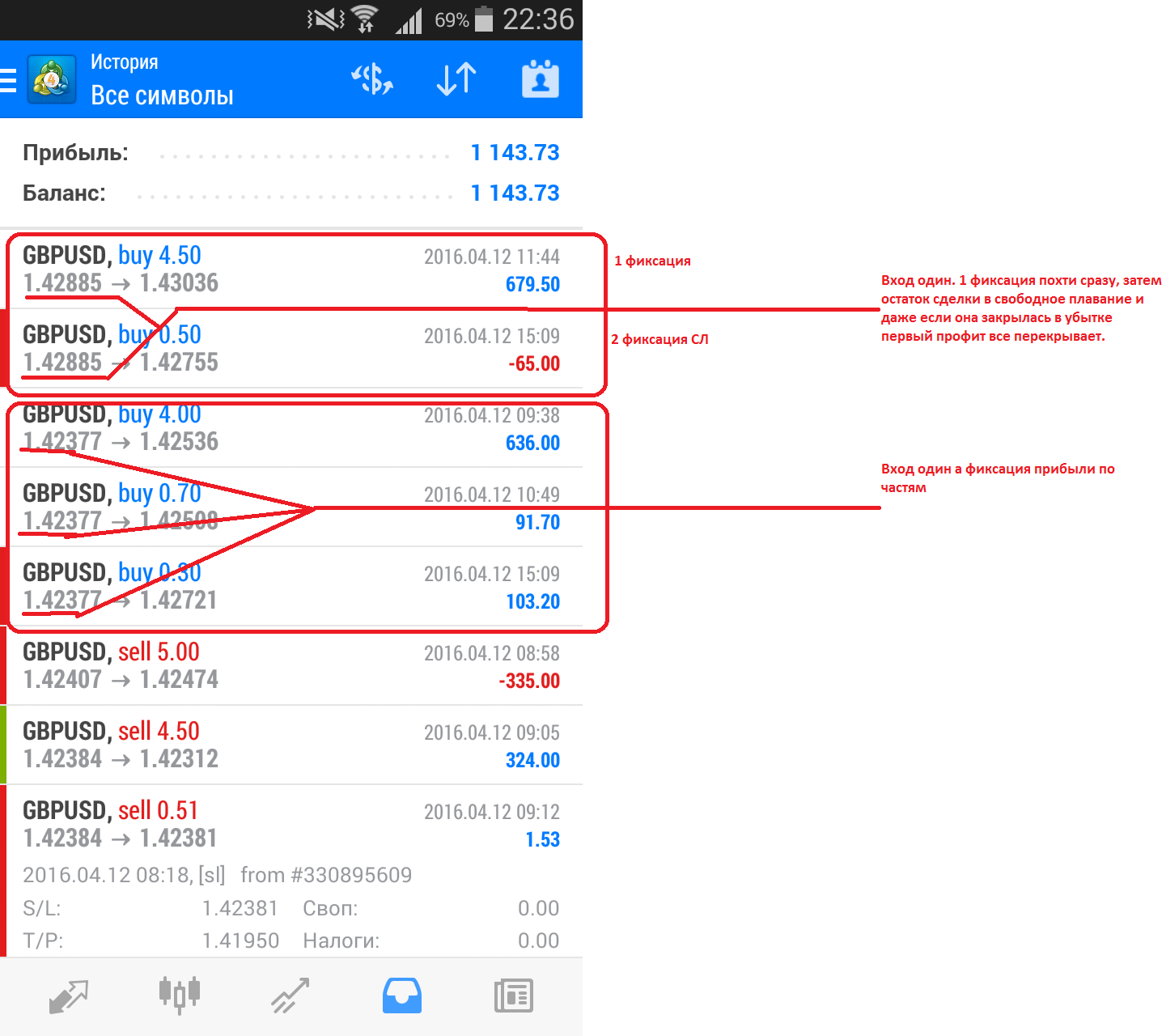This screenshot has height=1036, width=1162.
Task: Select the Прибыль value 1 143.73
Action: tap(515, 152)
